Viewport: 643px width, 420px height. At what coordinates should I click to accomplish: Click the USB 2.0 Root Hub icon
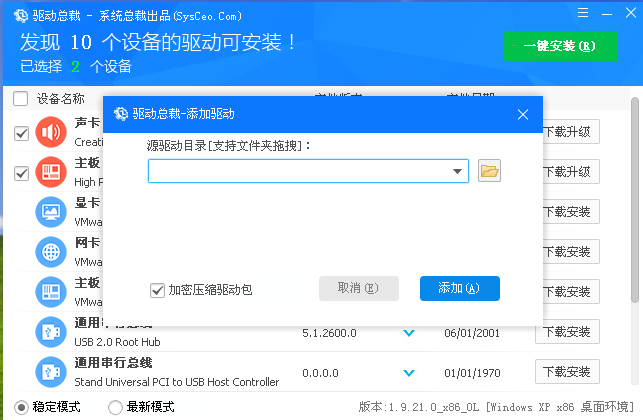pos(51,332)
